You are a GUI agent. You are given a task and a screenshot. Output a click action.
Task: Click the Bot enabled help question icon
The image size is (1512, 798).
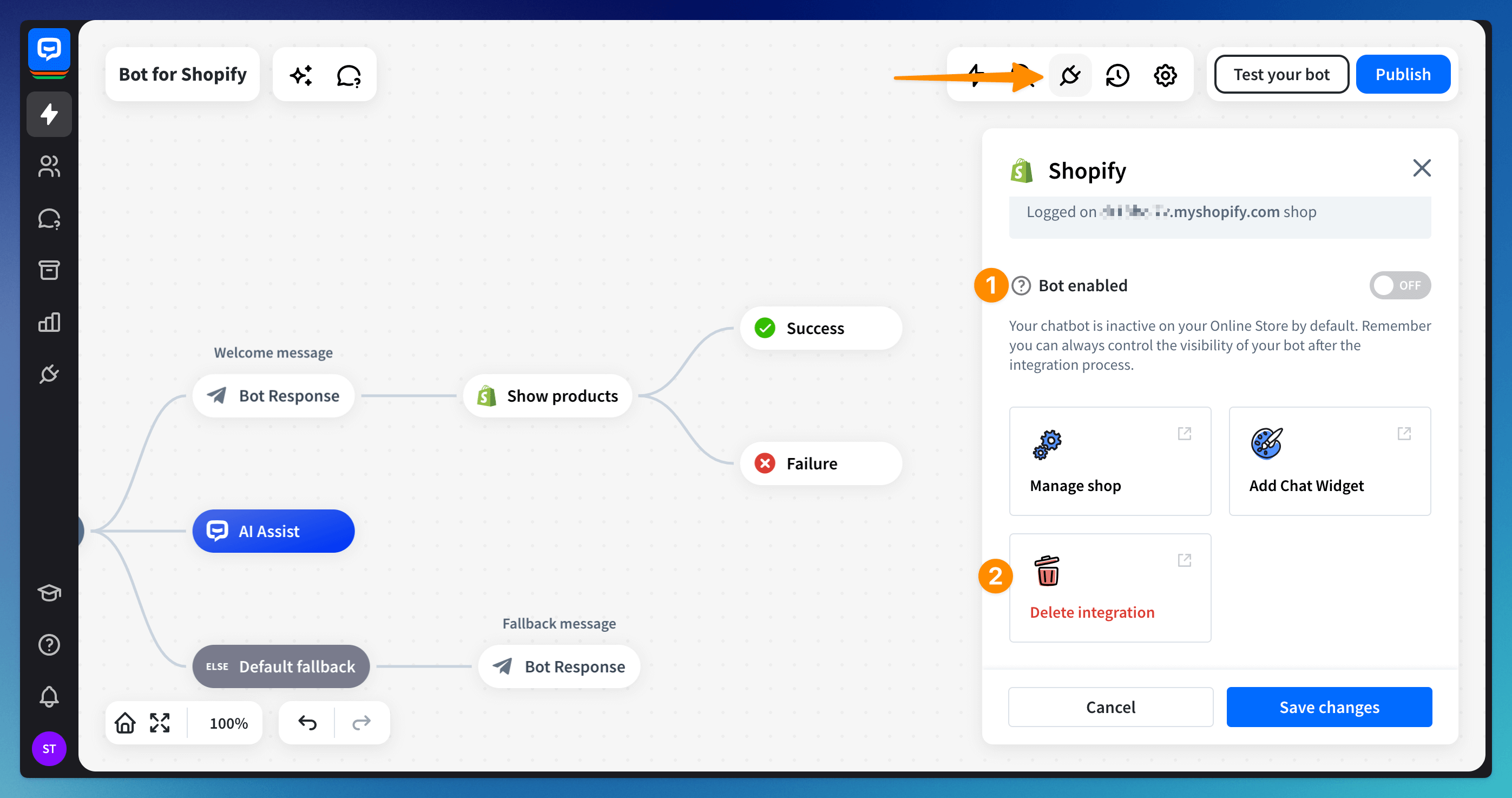point(1021,285)
